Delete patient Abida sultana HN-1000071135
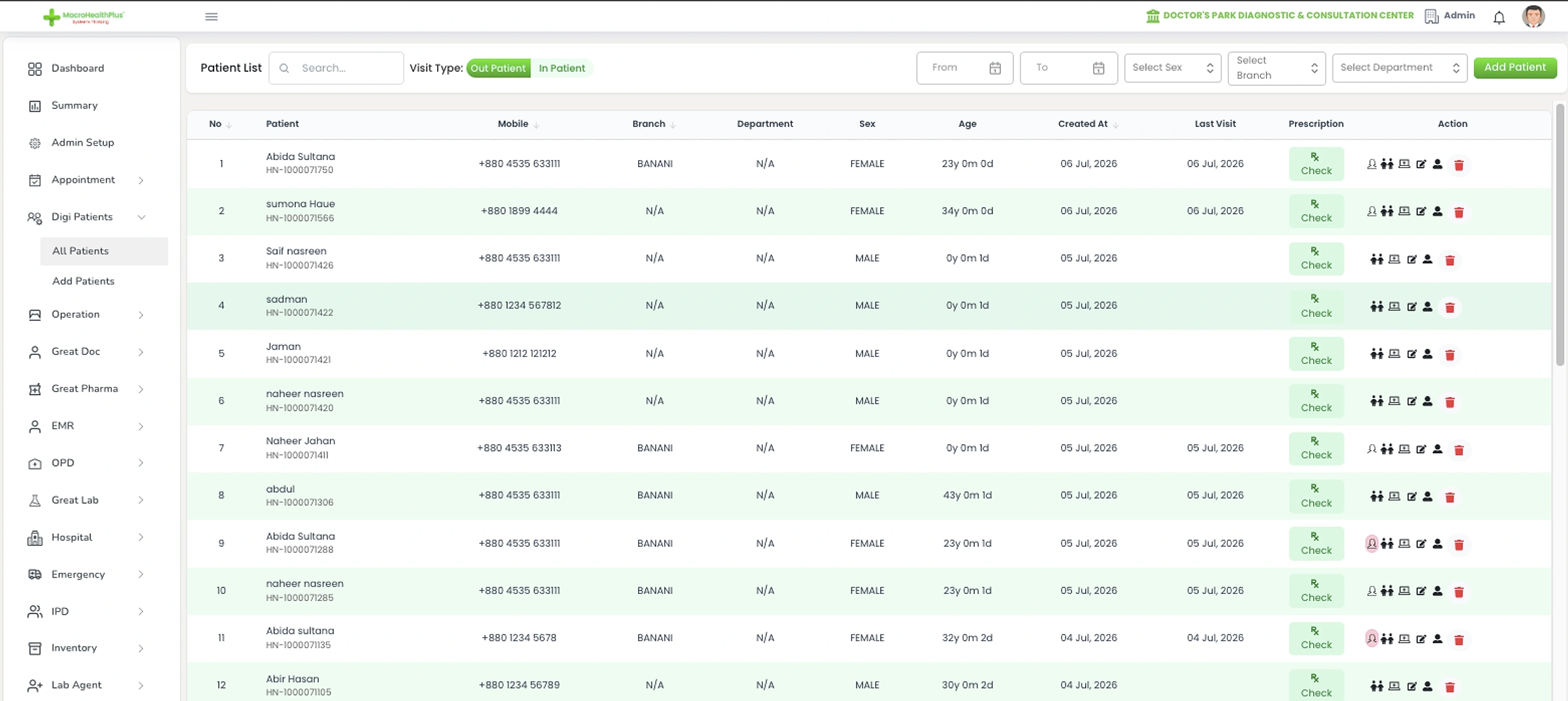The image size is (1568, 701). [x=1458, y=640]
